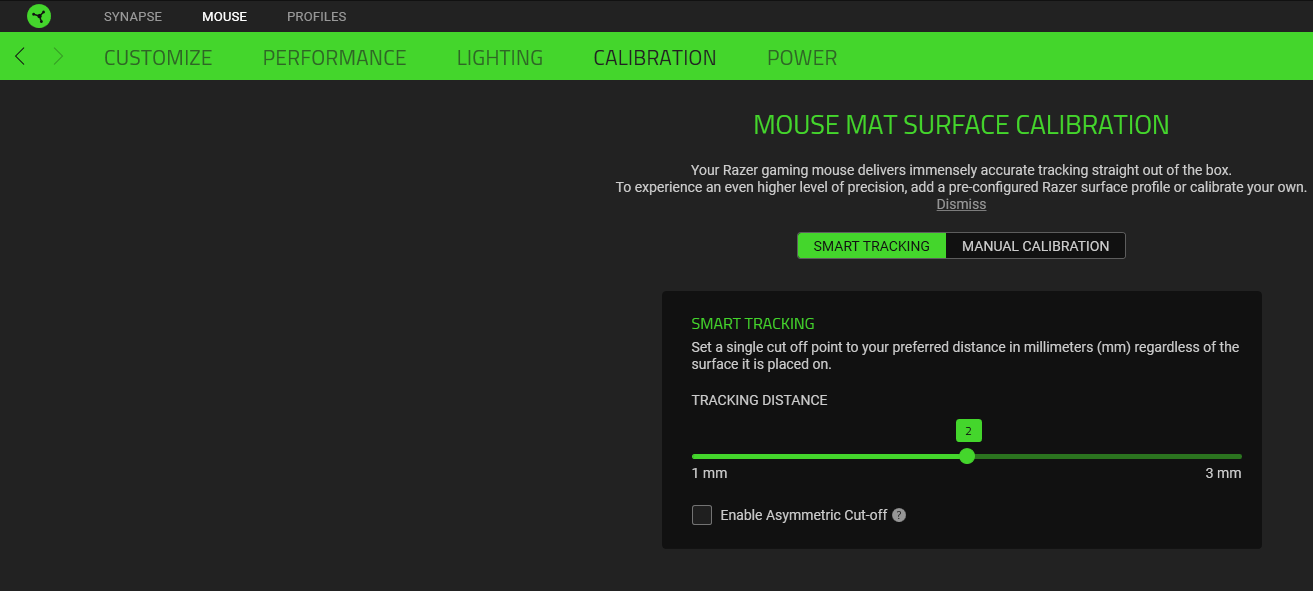1313x591 pixels.
Task: Click the slider value badge showing 2
Action: tap(967, 431)
